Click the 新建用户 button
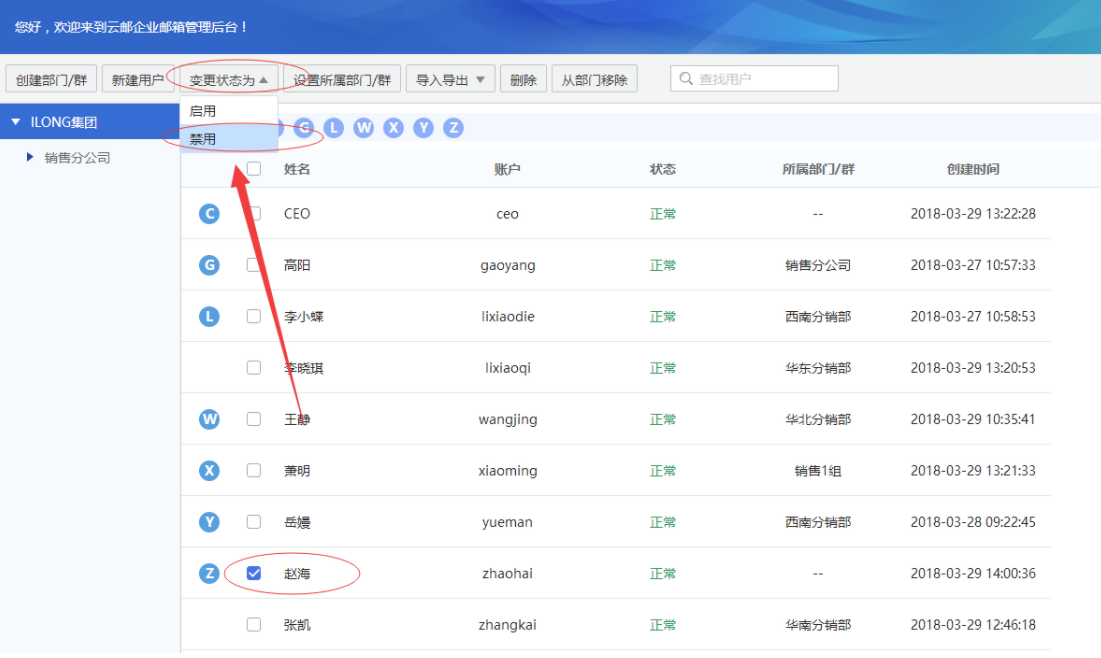 (x=138, y=79)
